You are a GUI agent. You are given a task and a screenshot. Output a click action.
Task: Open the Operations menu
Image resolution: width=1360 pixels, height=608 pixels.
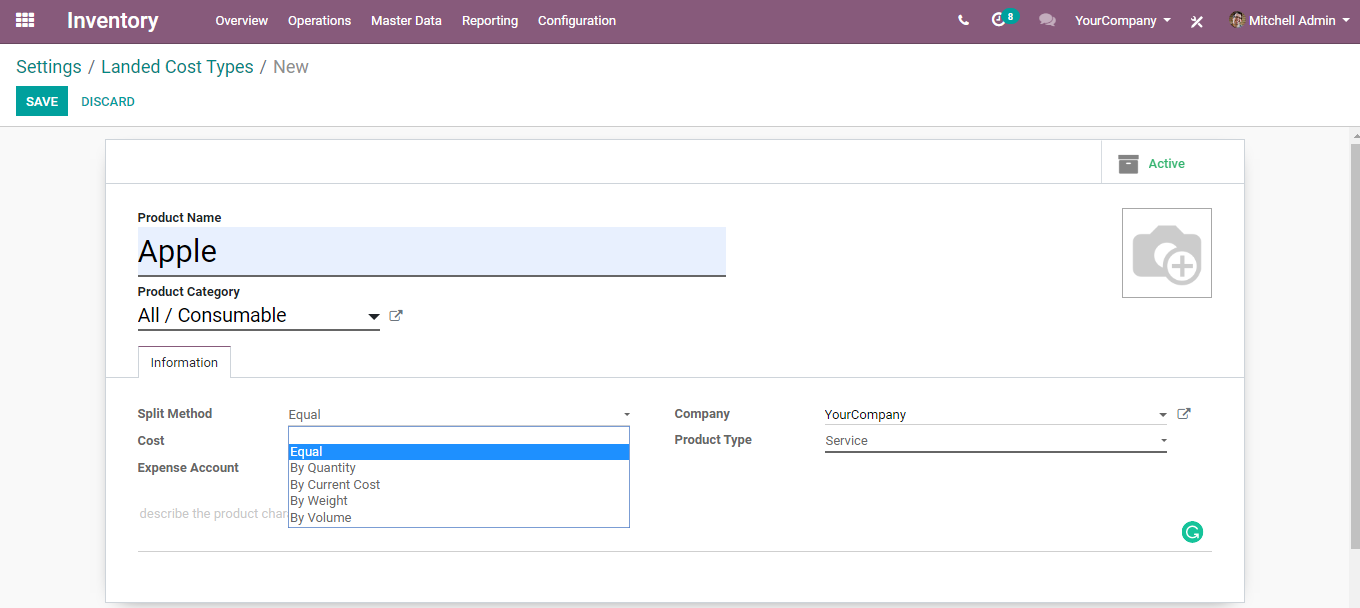[319, 20]
